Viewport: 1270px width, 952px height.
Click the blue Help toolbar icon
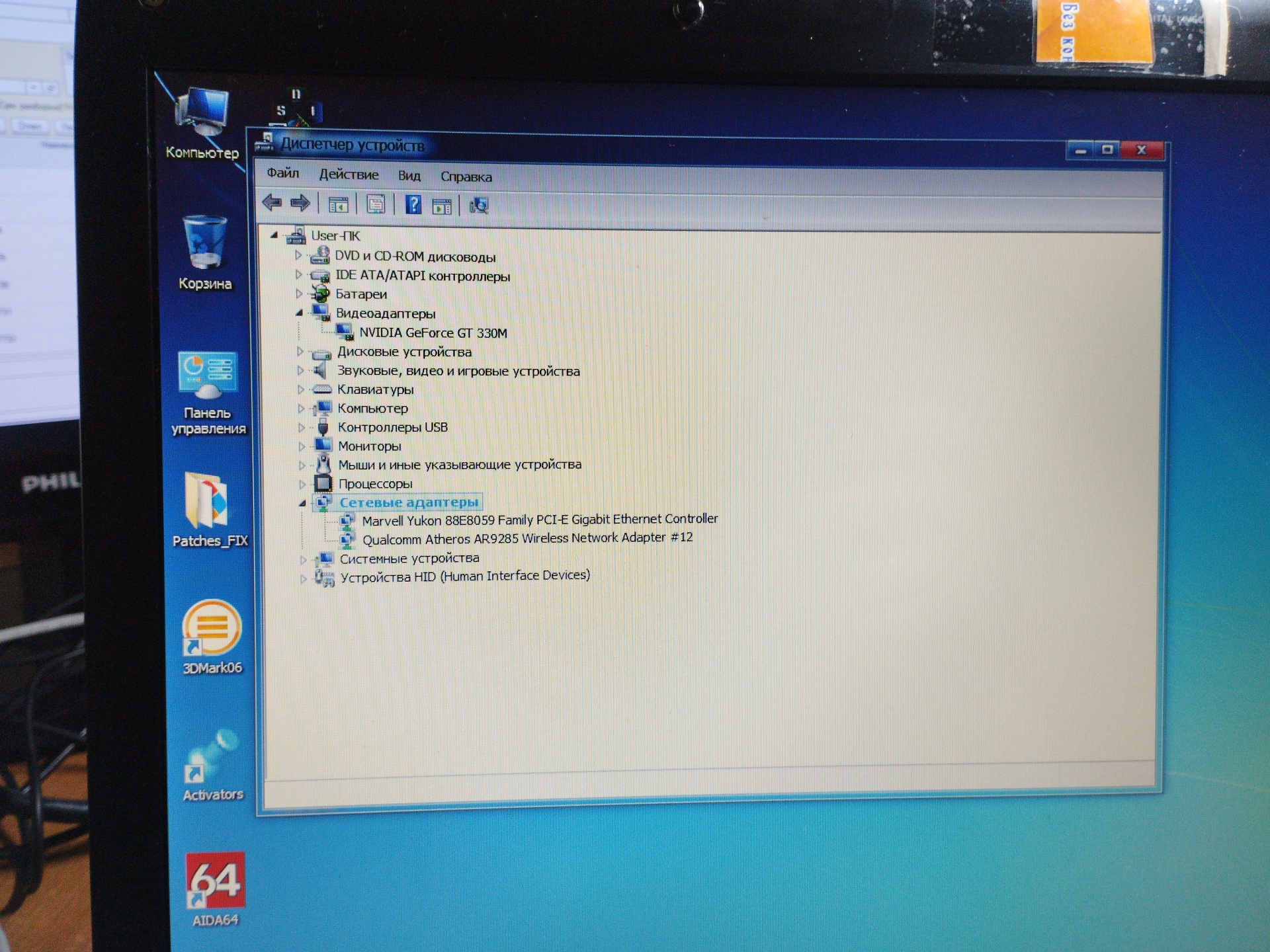pyautogui.click(x=413, y=204)
